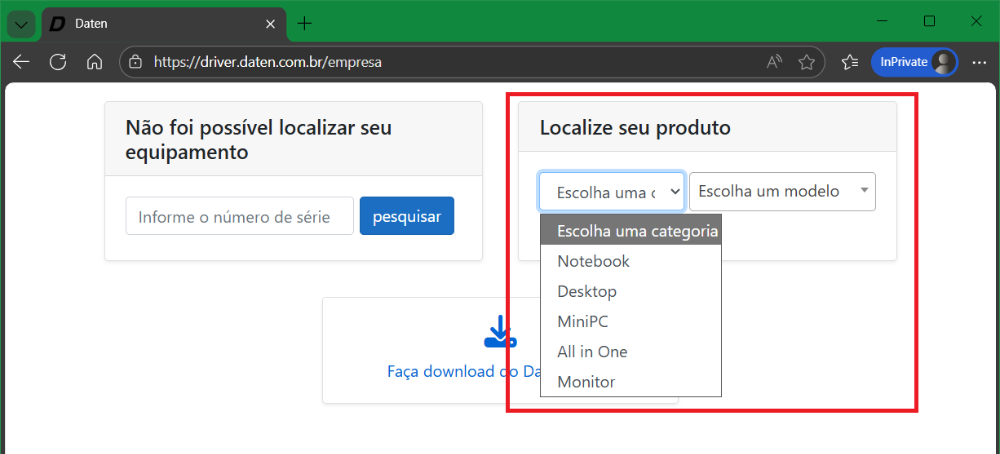
Task: Click the blue download icon
Action: click(499, 333)
